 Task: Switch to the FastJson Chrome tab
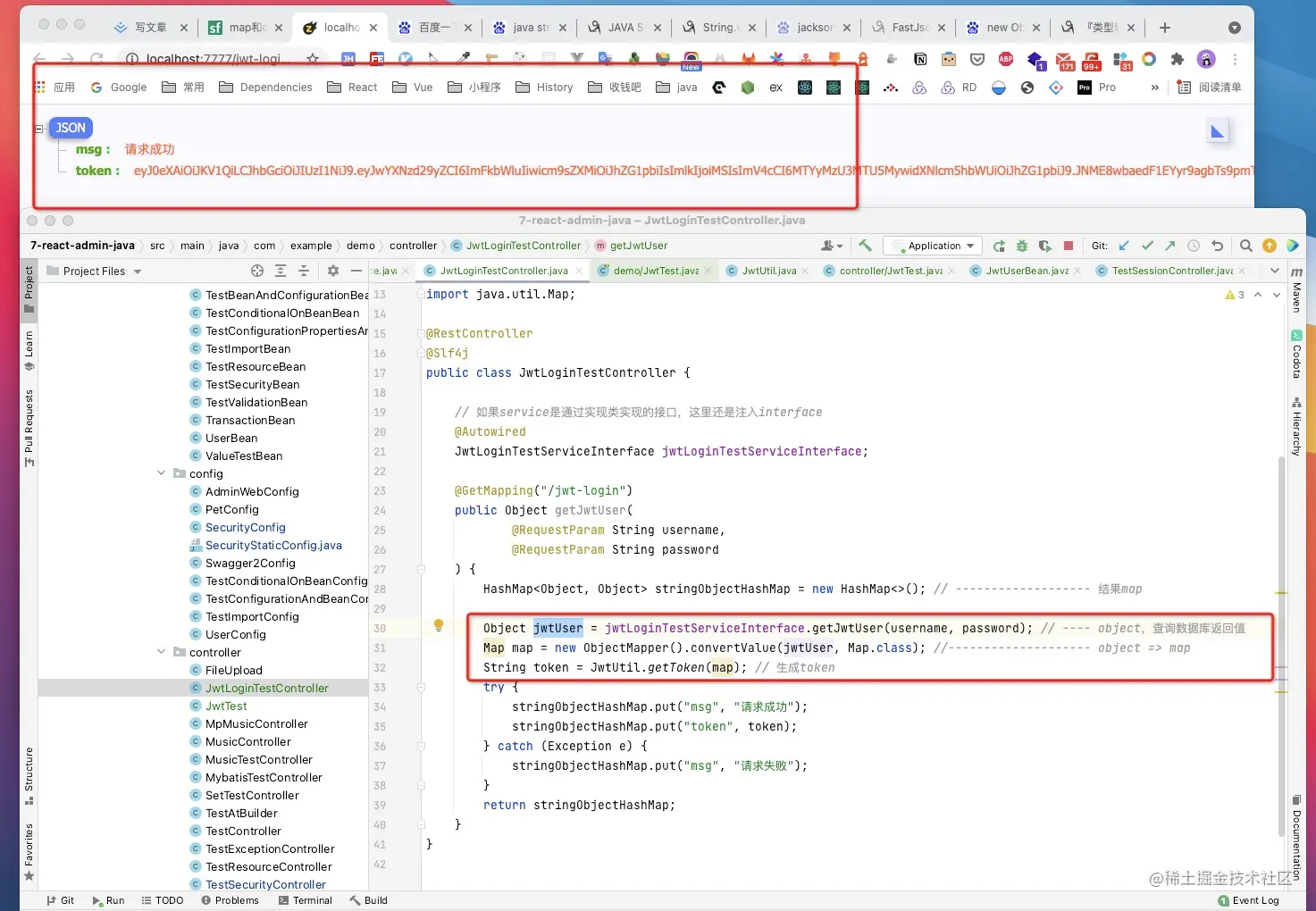coord(909,28)
